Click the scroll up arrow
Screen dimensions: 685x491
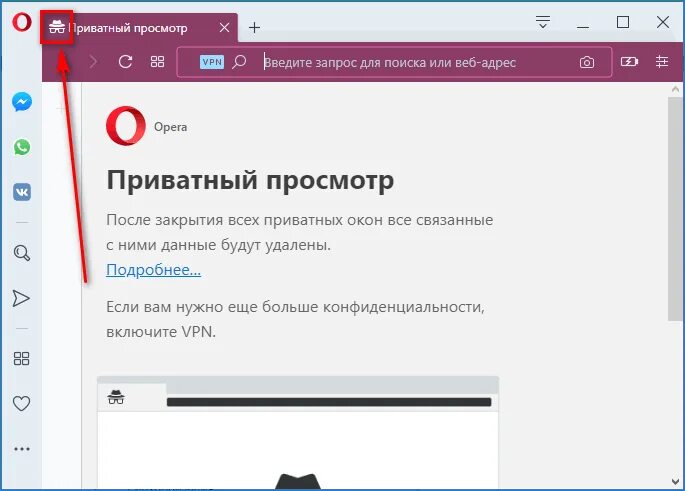[x=675, y=89]
